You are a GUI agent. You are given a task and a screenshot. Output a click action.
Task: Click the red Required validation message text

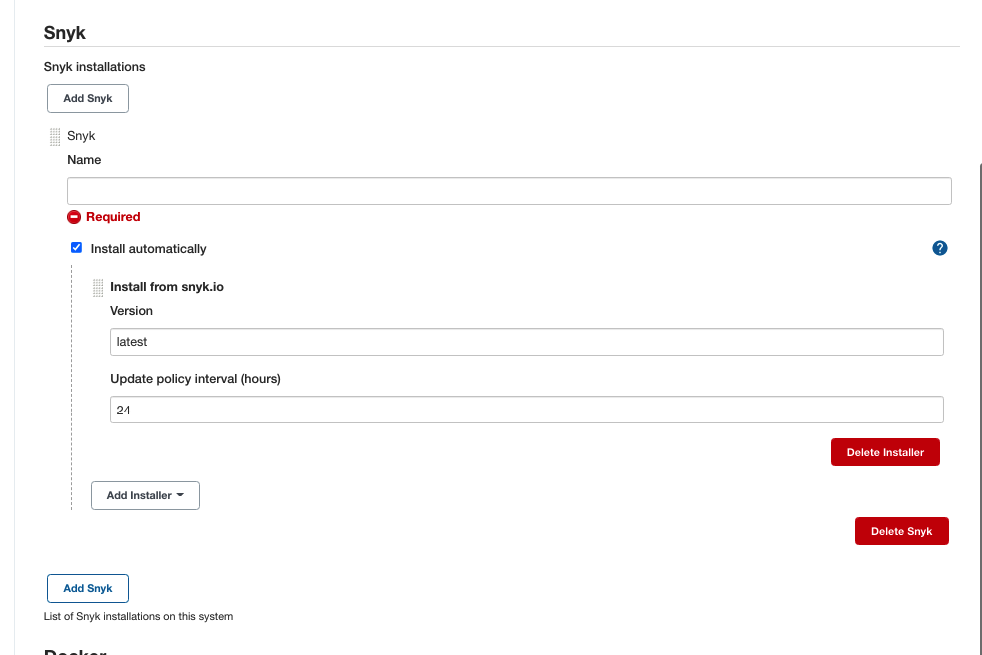point(113,217)
